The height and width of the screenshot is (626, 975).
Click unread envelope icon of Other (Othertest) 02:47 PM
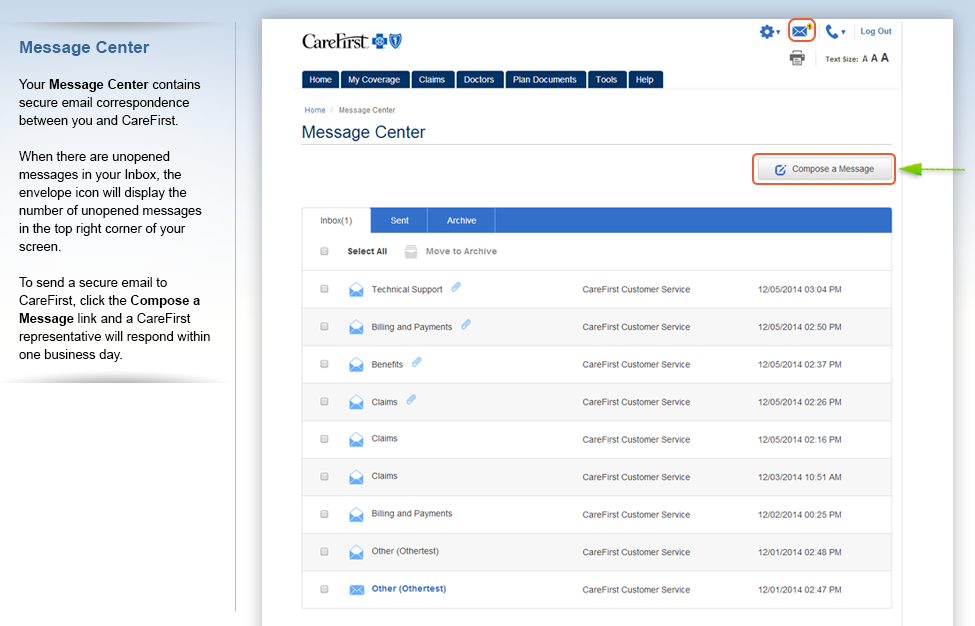pyautogui.click(x=356, y=589)
